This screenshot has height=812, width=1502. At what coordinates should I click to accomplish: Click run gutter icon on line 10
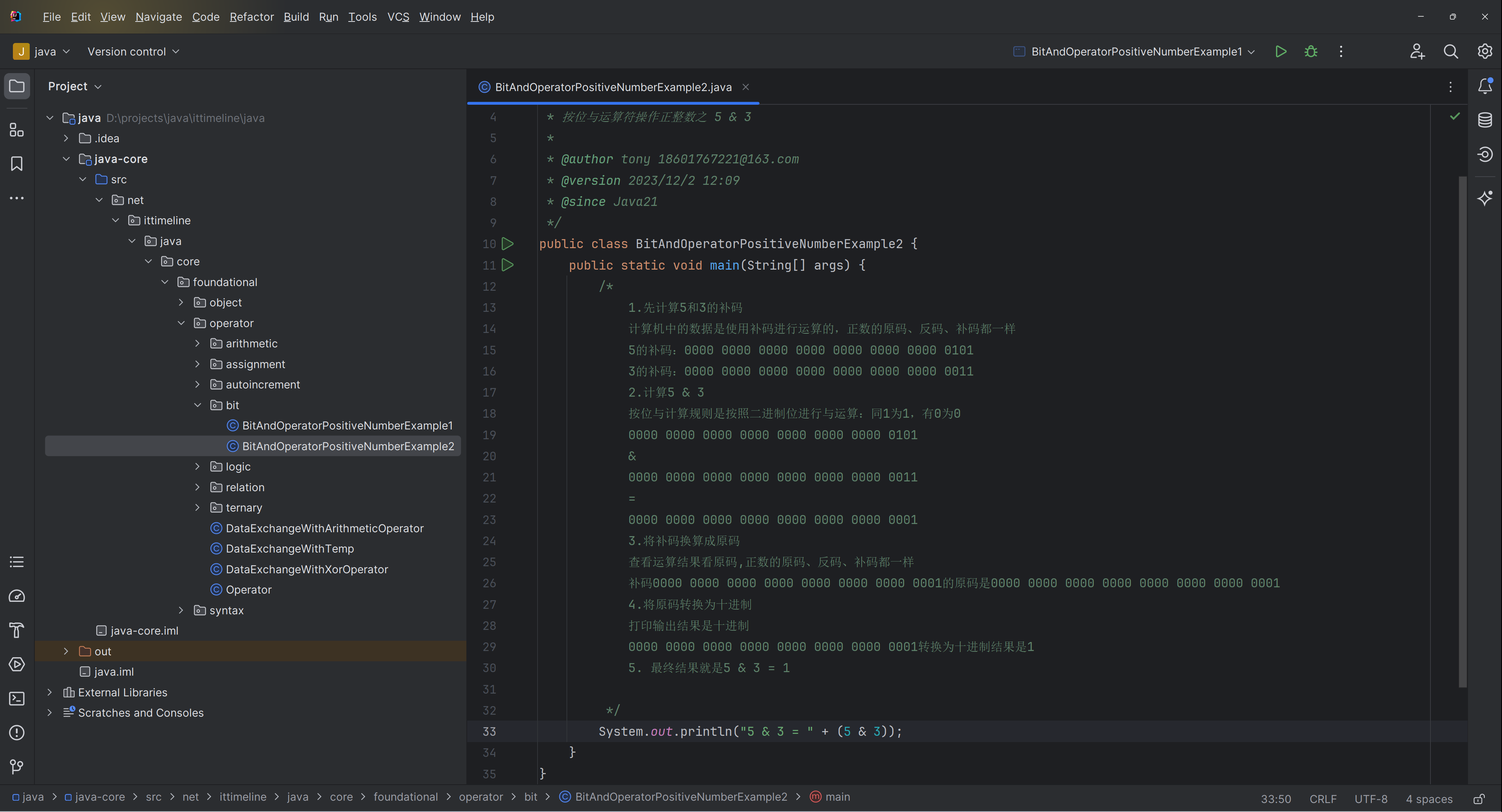tap(507, 244)
